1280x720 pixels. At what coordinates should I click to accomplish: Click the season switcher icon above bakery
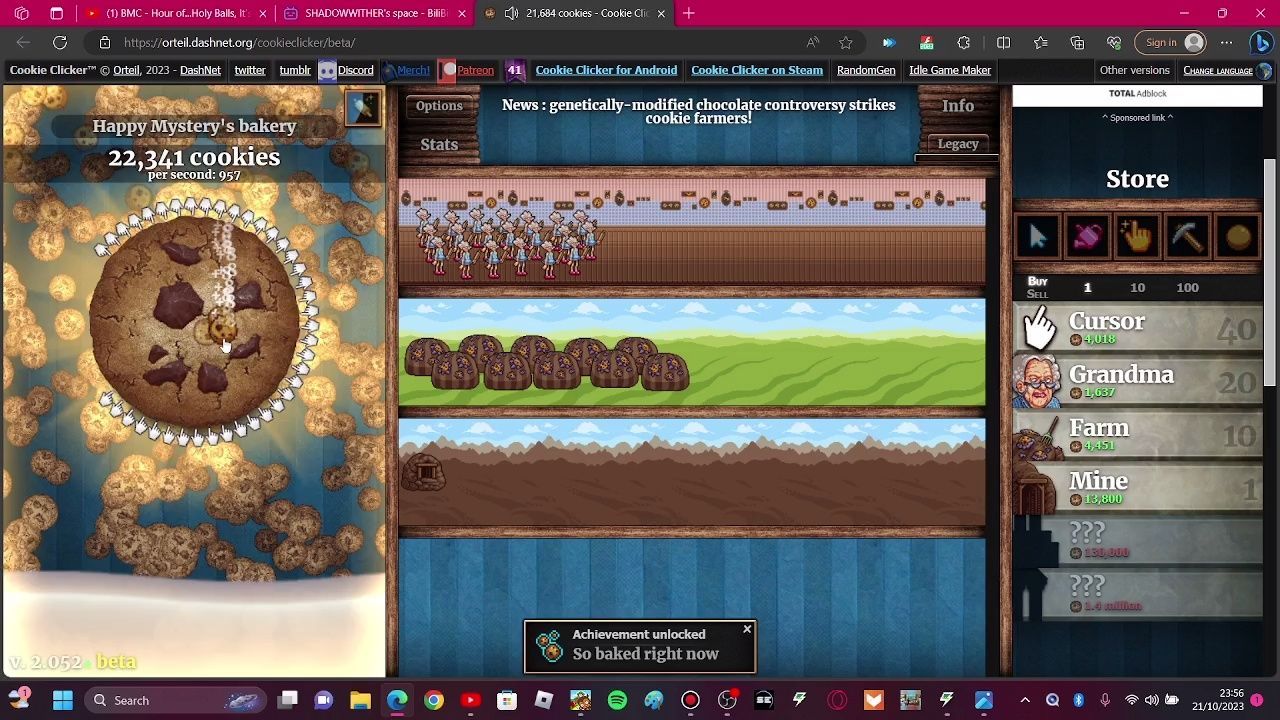[363, 107]
